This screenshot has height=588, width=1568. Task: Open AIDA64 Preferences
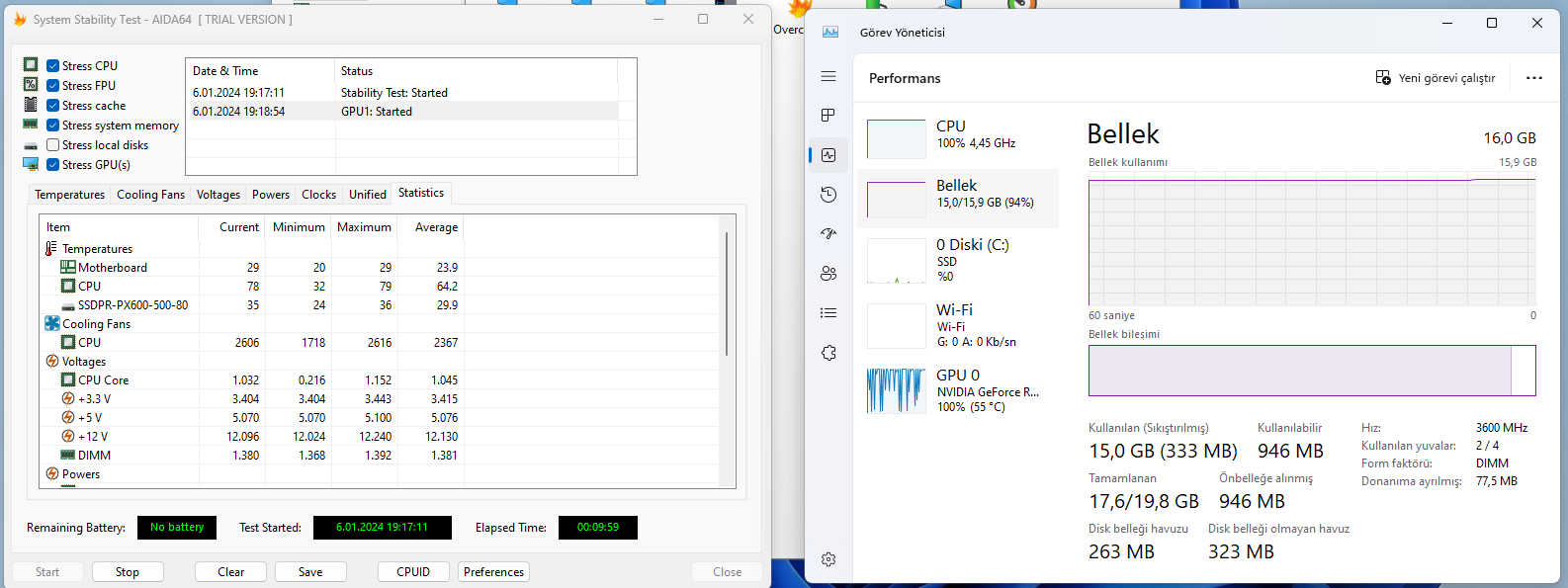click(493, 572)
